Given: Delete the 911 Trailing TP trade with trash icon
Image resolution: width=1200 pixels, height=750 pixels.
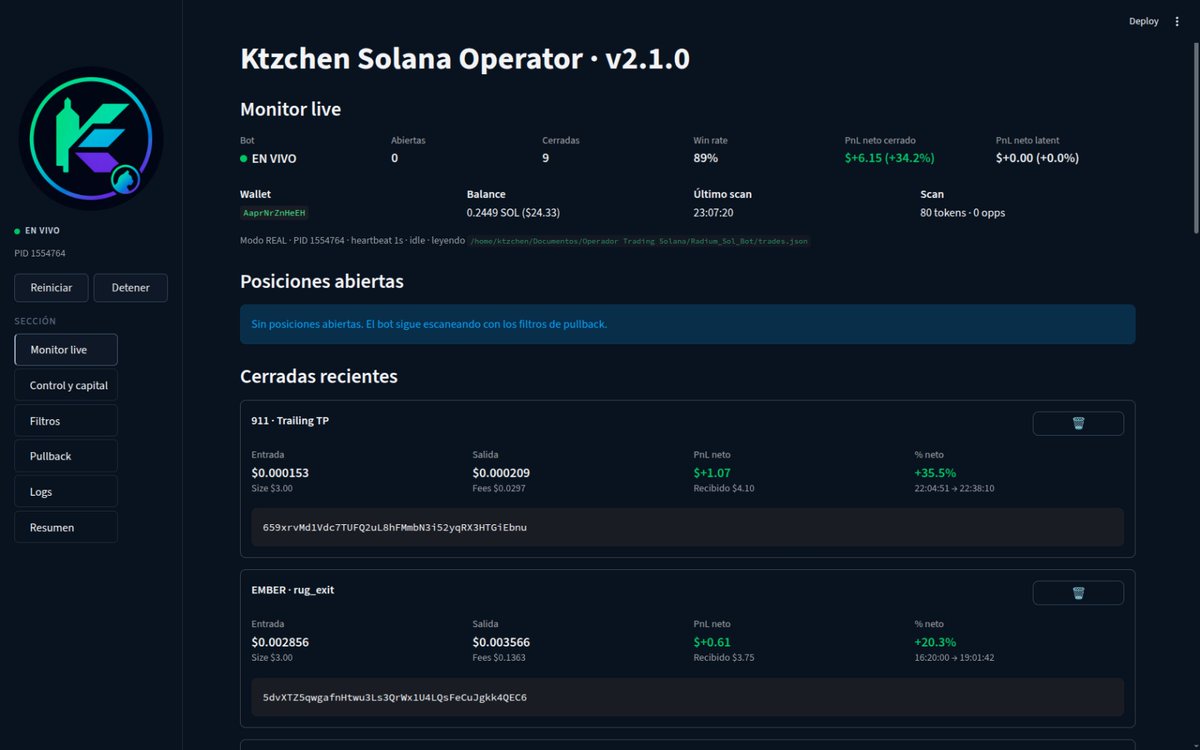Looking at the screenshot, I should [1078, 423].
